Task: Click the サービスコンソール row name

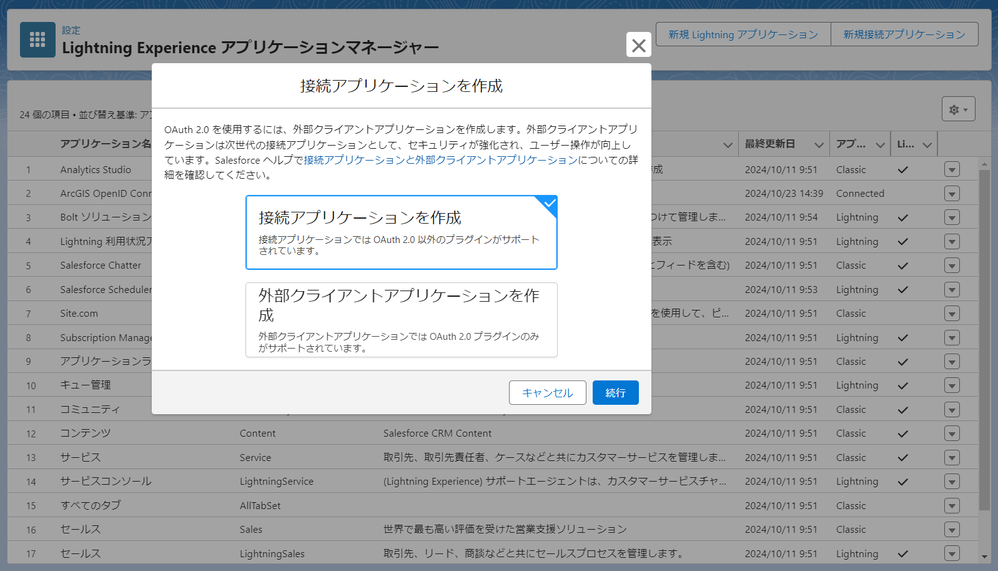Action: coord(106,481)
